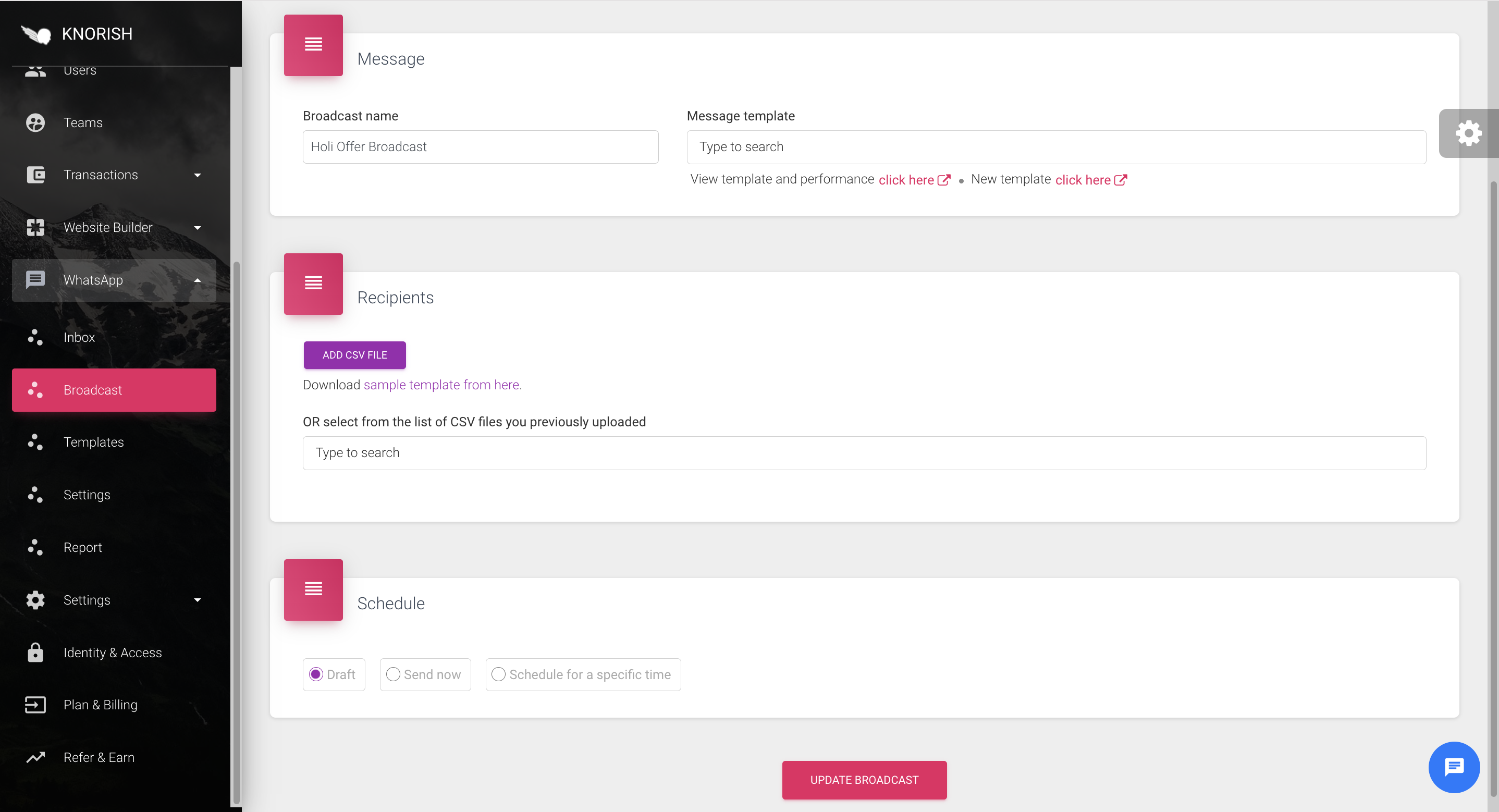Click the Teams sidebar icon

point(35,123)
